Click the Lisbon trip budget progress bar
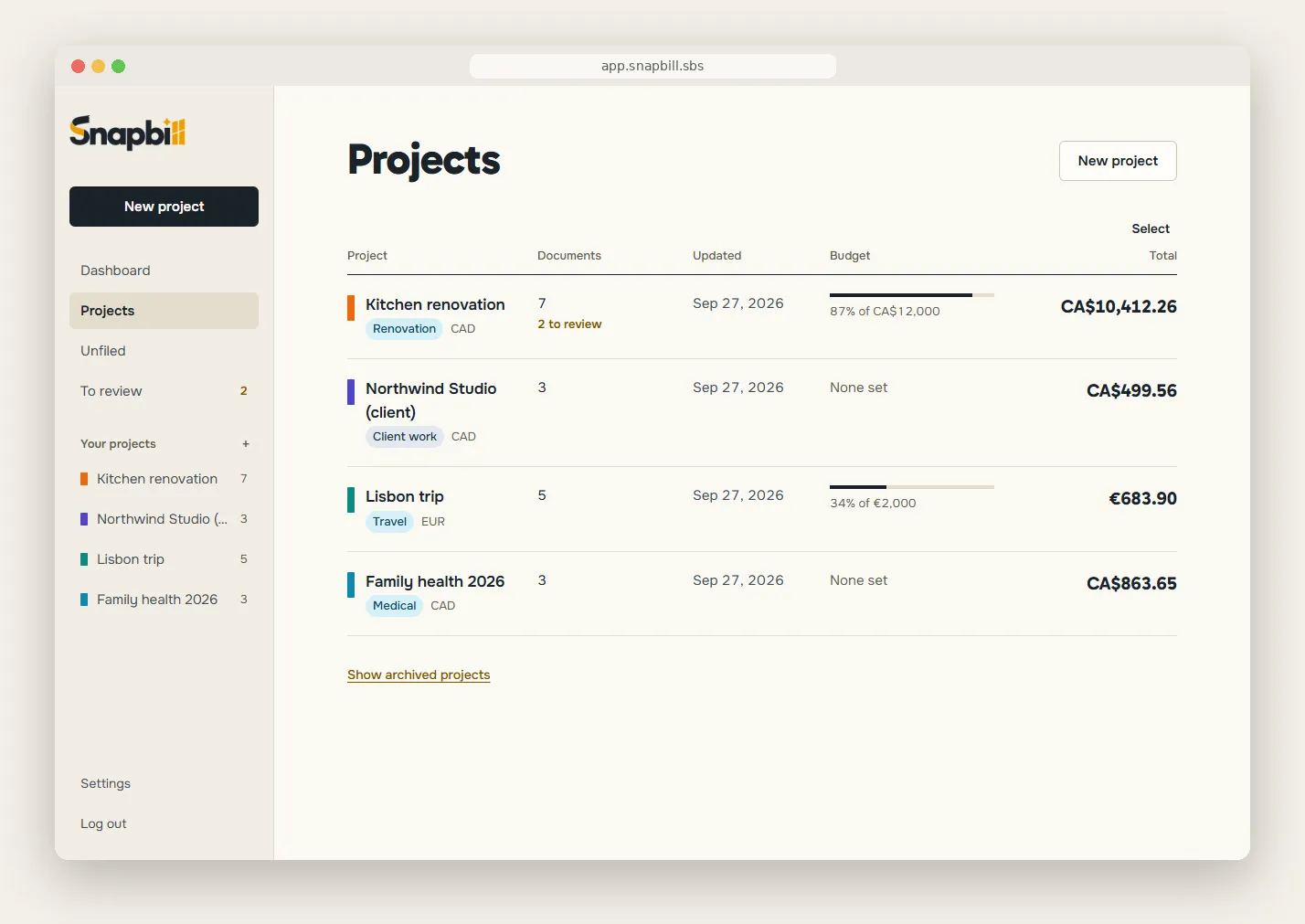1305x924 pixels. (x=912, y=487)
